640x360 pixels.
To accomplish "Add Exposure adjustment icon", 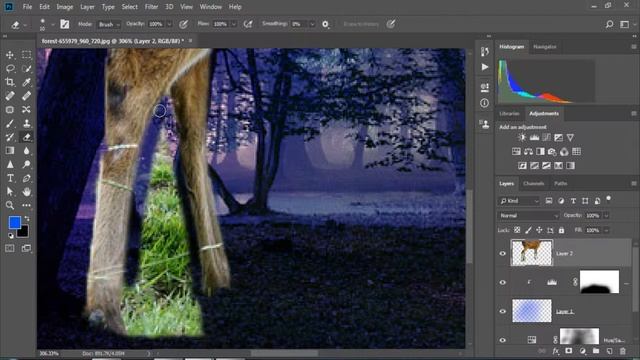I will point(558,138).
